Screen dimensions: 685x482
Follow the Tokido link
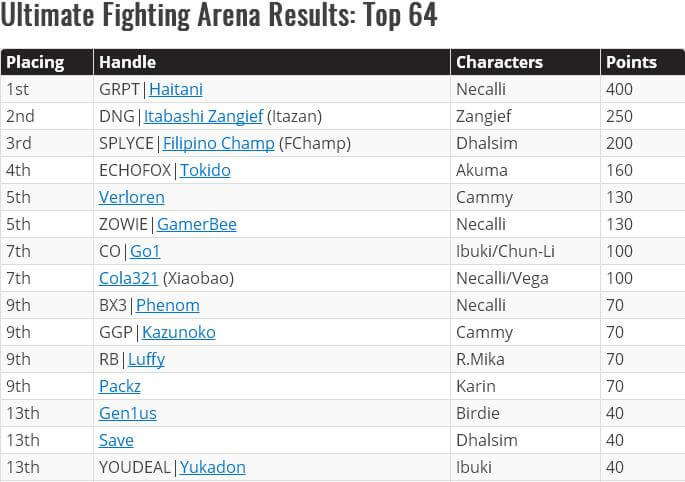coord(205,170)
